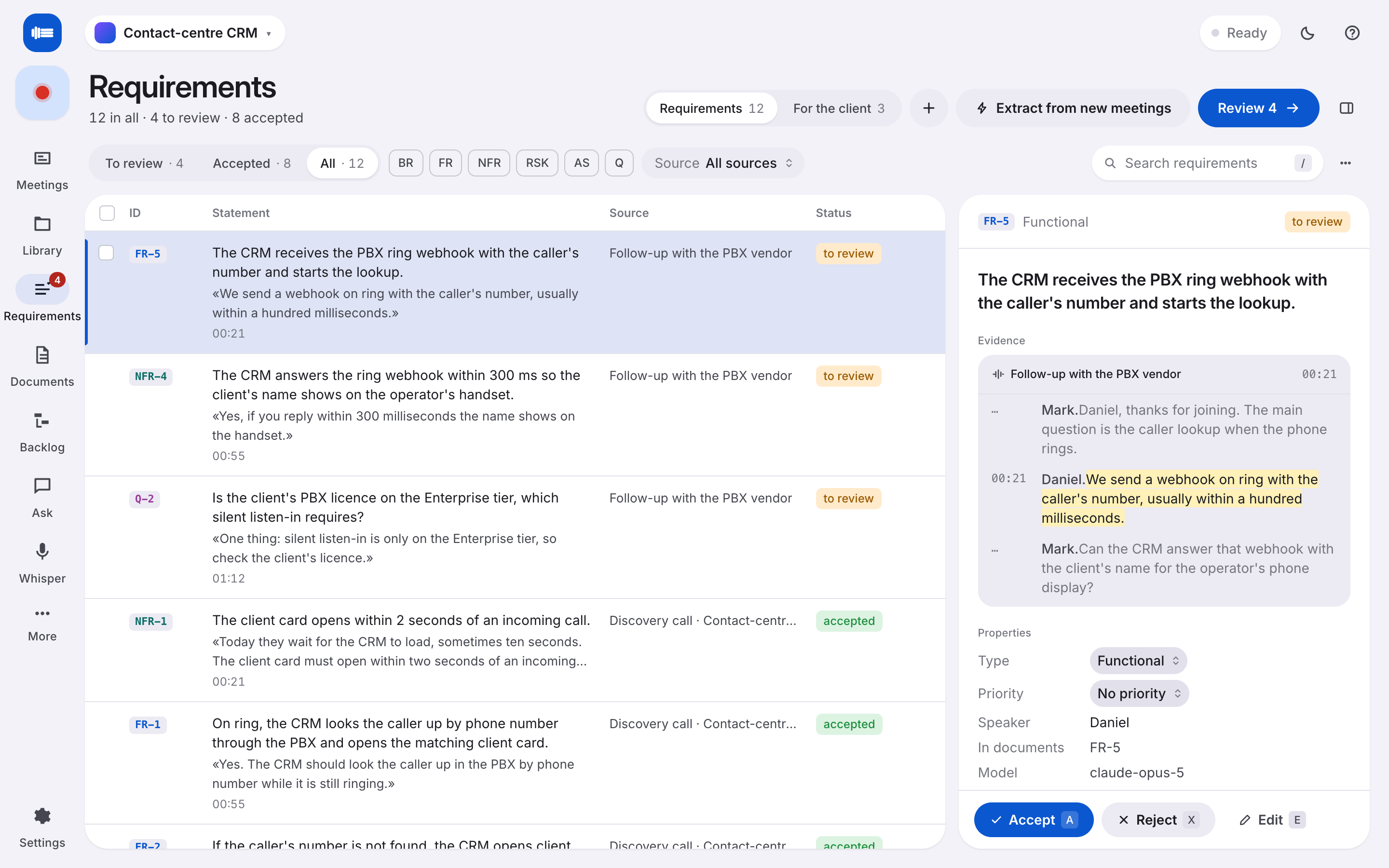Open the Backlog section

click(42, 433)
